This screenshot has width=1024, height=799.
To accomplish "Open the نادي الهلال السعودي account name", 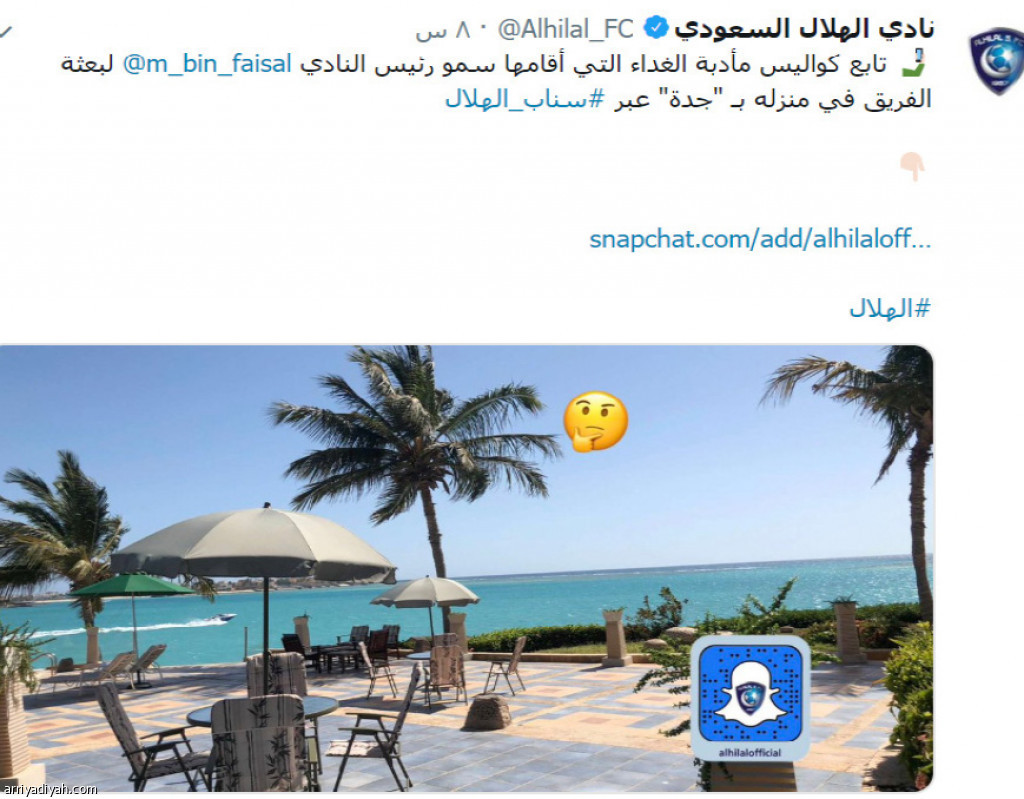I will [x=804, y=28].
